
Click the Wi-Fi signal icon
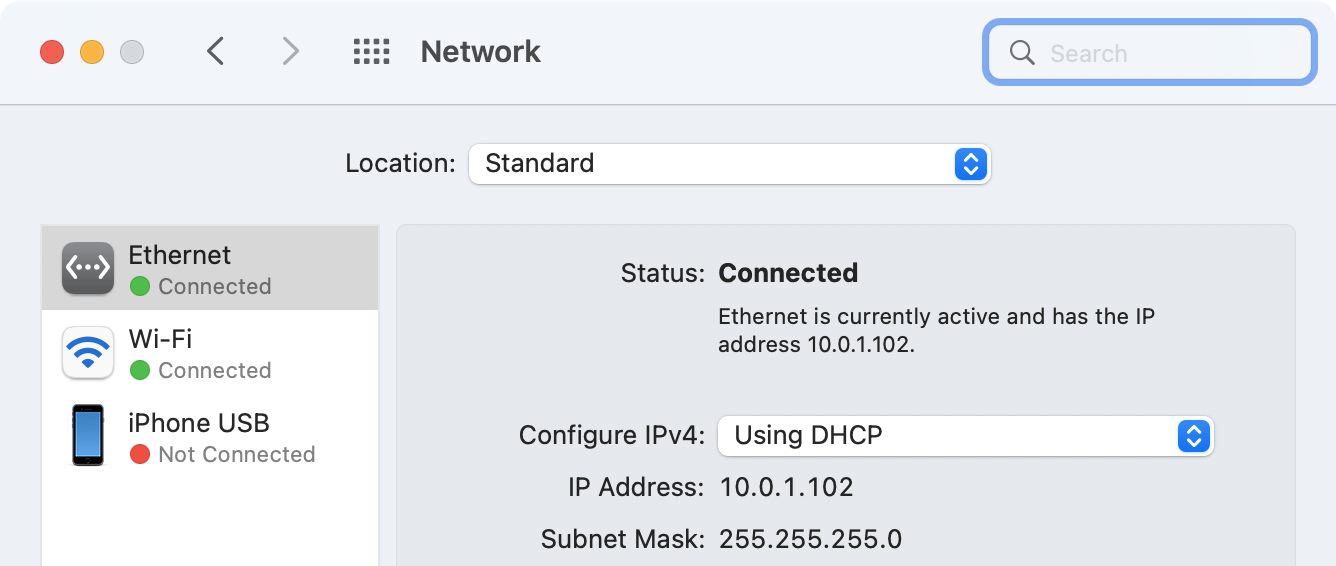pyautogui.click(x=88, y=352)
